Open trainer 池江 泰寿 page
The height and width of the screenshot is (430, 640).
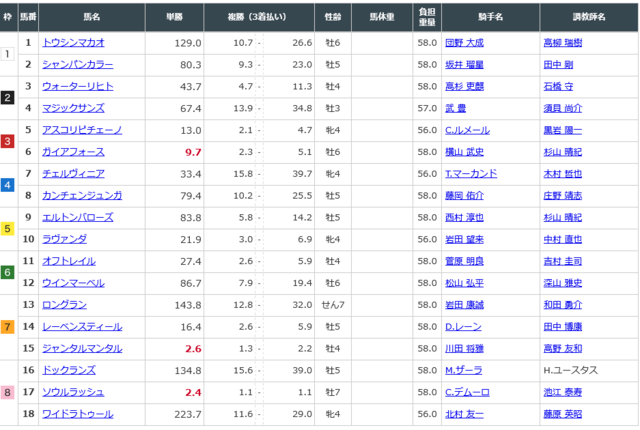(561, 392)
